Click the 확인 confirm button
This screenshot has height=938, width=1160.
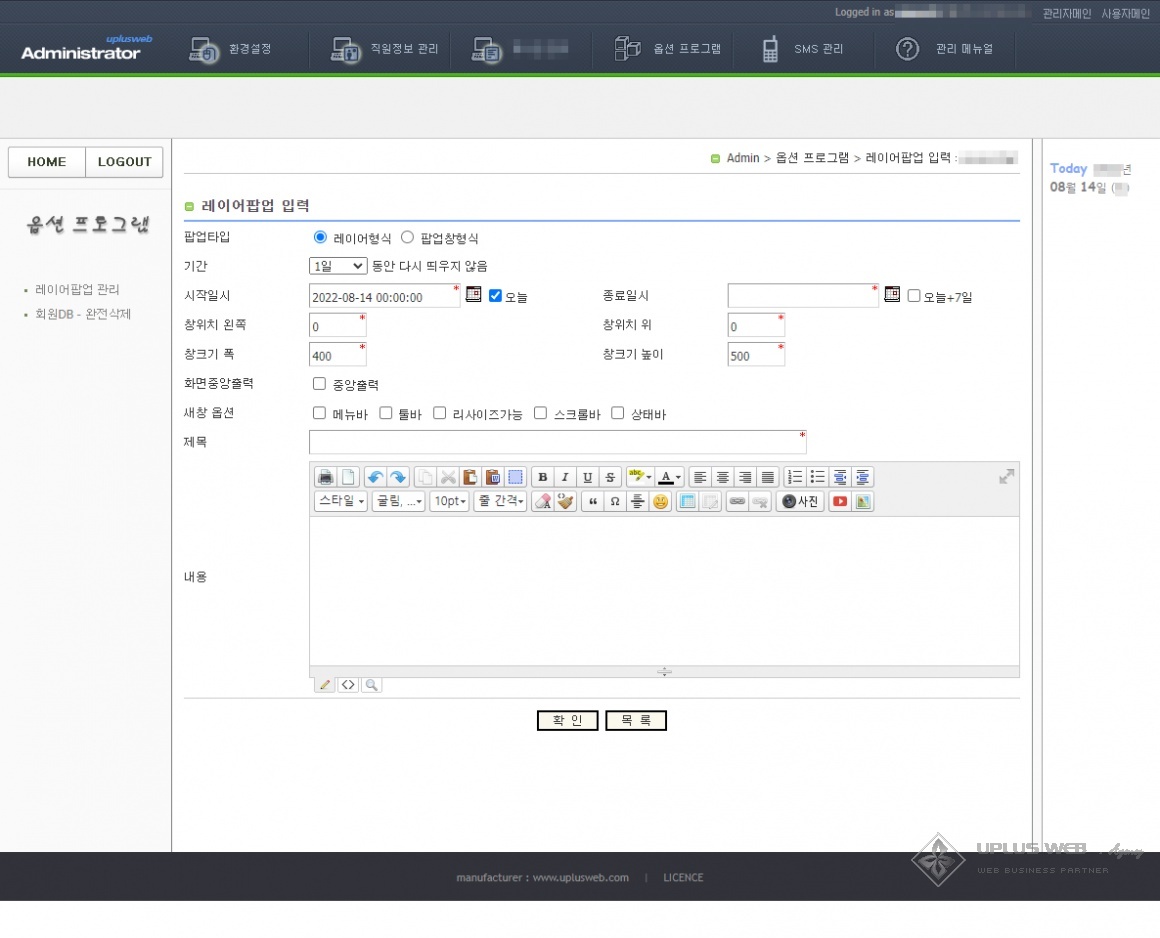coord(567,720)
